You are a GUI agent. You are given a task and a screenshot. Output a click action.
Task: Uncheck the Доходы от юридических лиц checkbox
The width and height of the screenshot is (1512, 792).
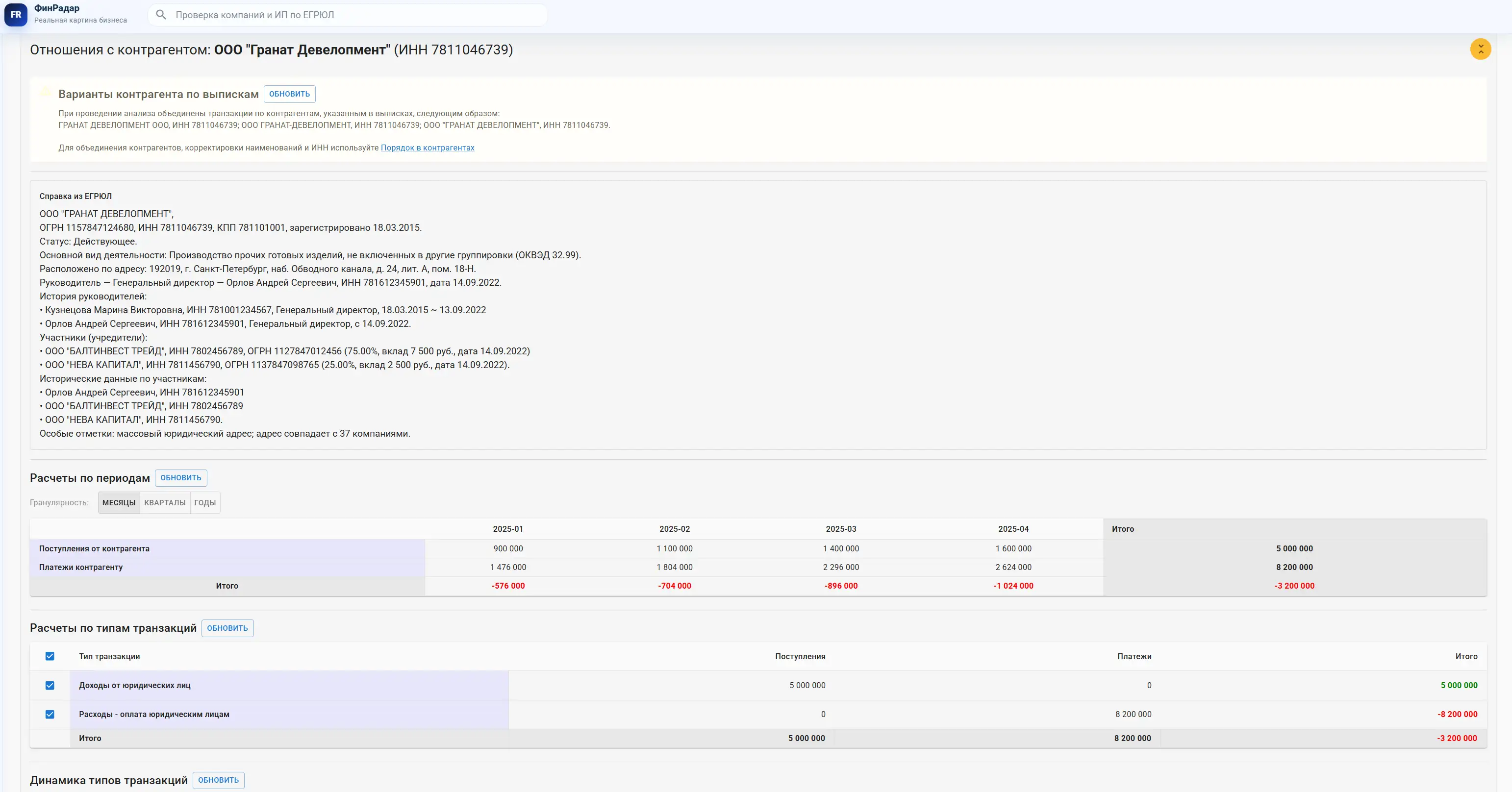50,685
